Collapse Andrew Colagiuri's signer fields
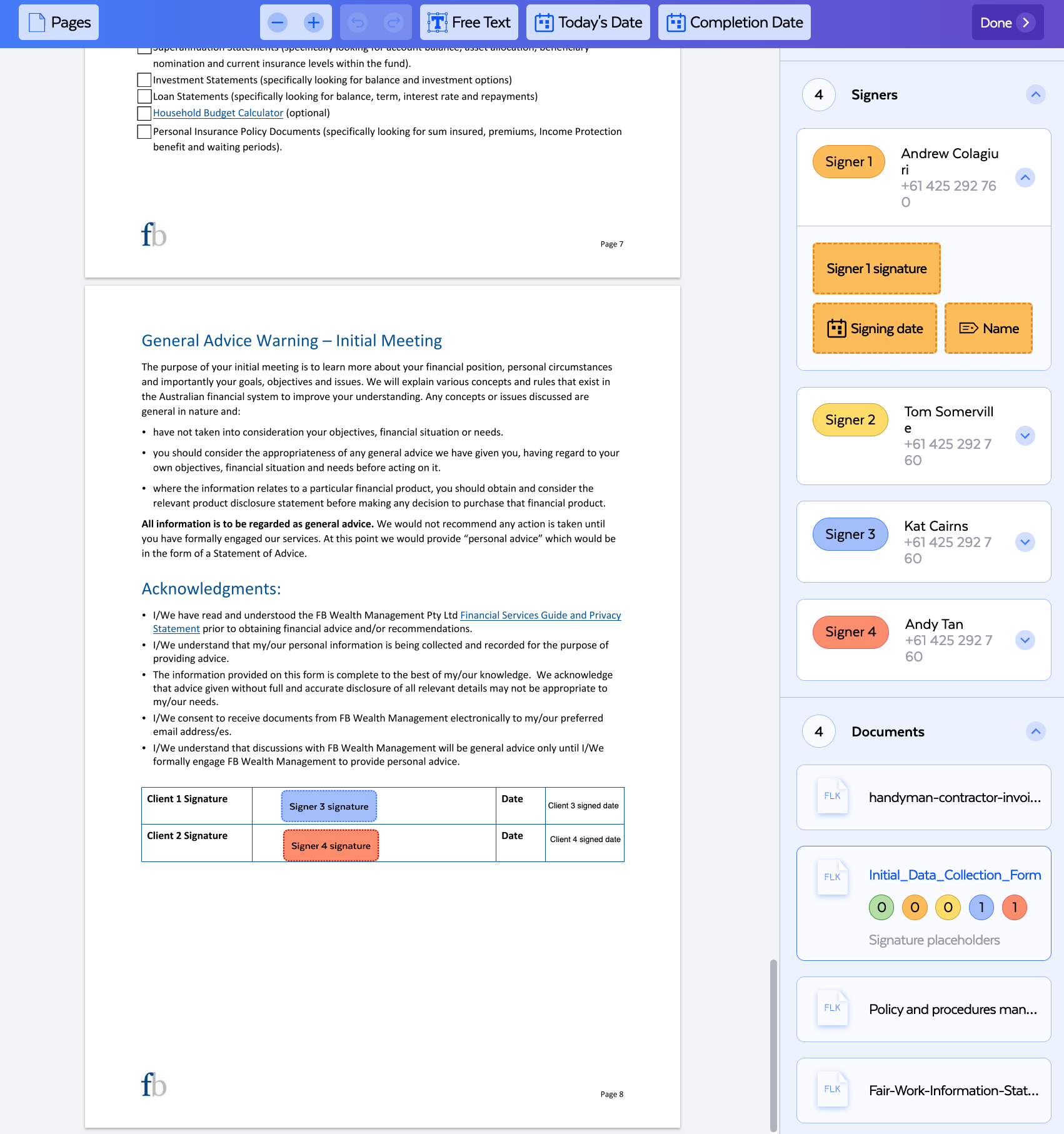 [x=1025, y=177]
